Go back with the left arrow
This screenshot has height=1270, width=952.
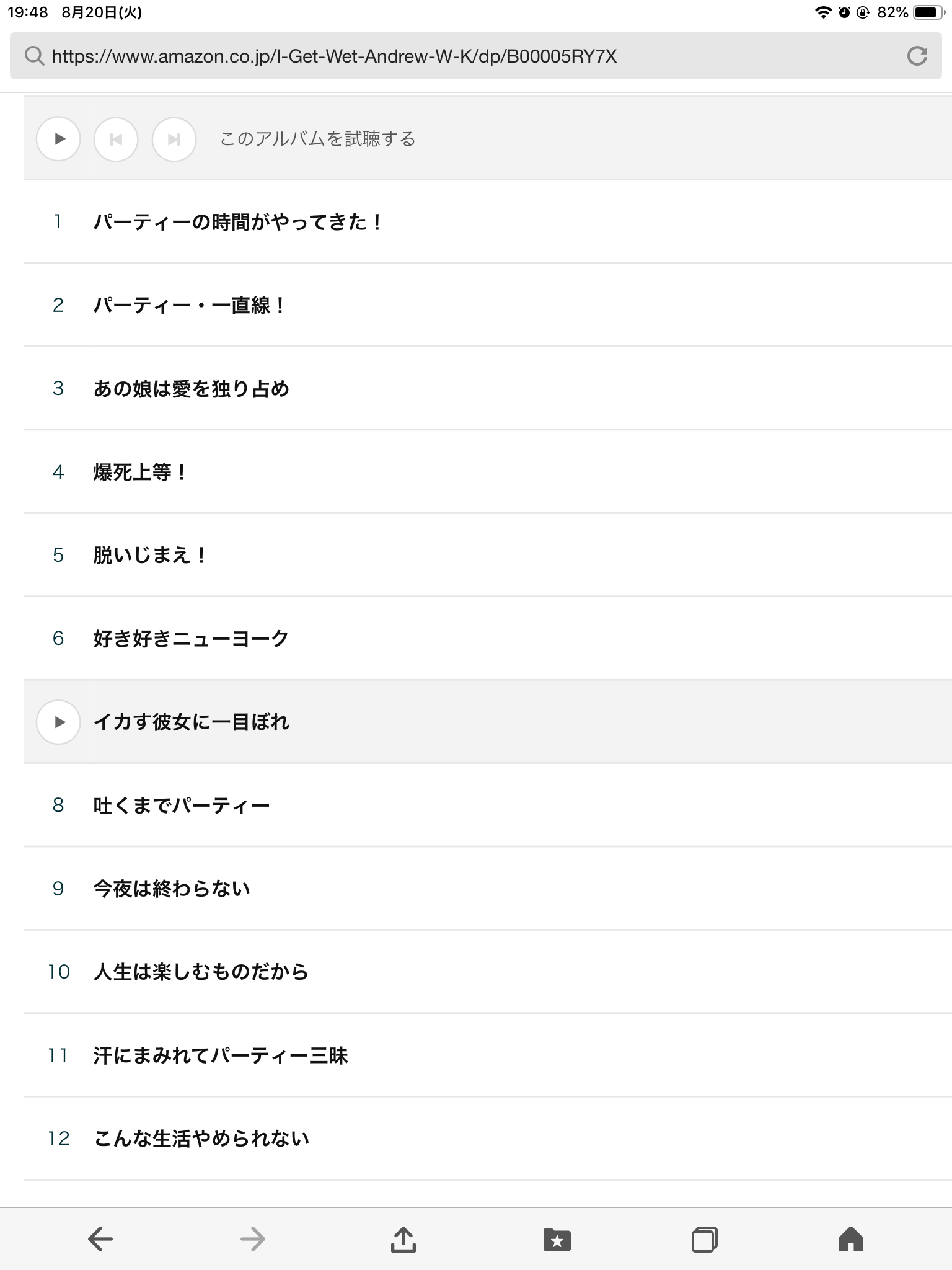pyautogui.click(x=100, y=1239)
